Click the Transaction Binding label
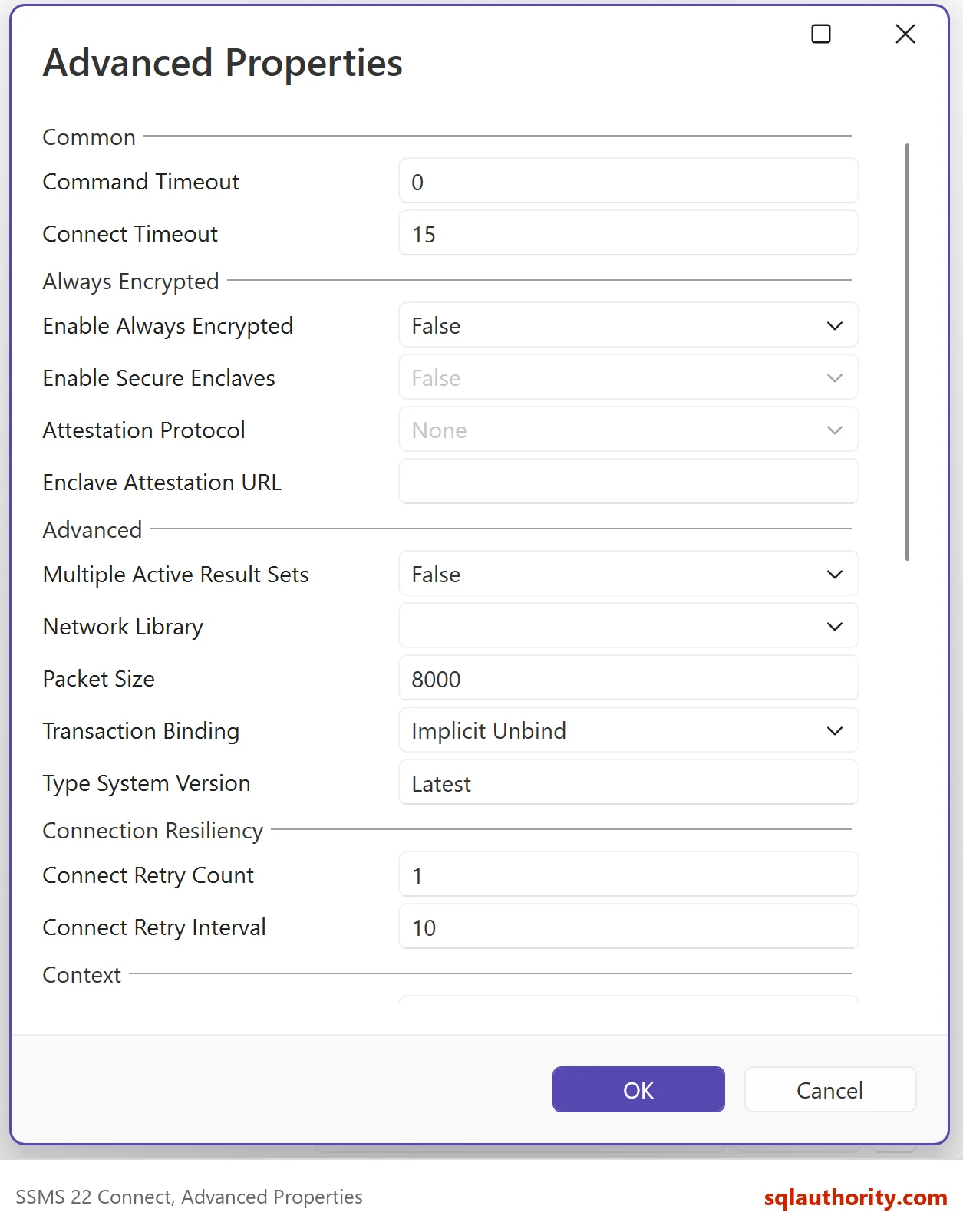 (141, 731)
